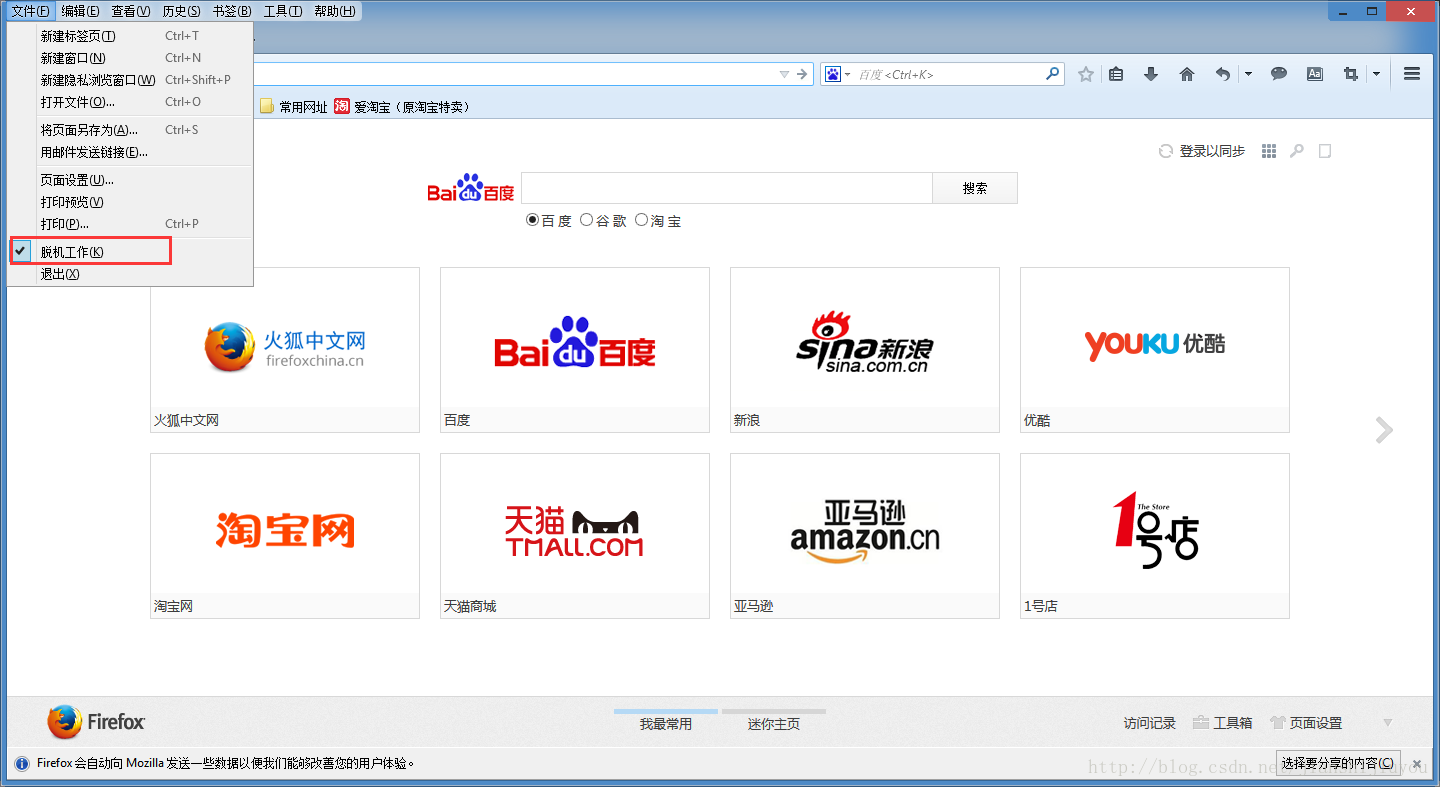Expand the undo arrow dropdown
The width and height of the screenshot is (1440, 787).
[1248, 74]
